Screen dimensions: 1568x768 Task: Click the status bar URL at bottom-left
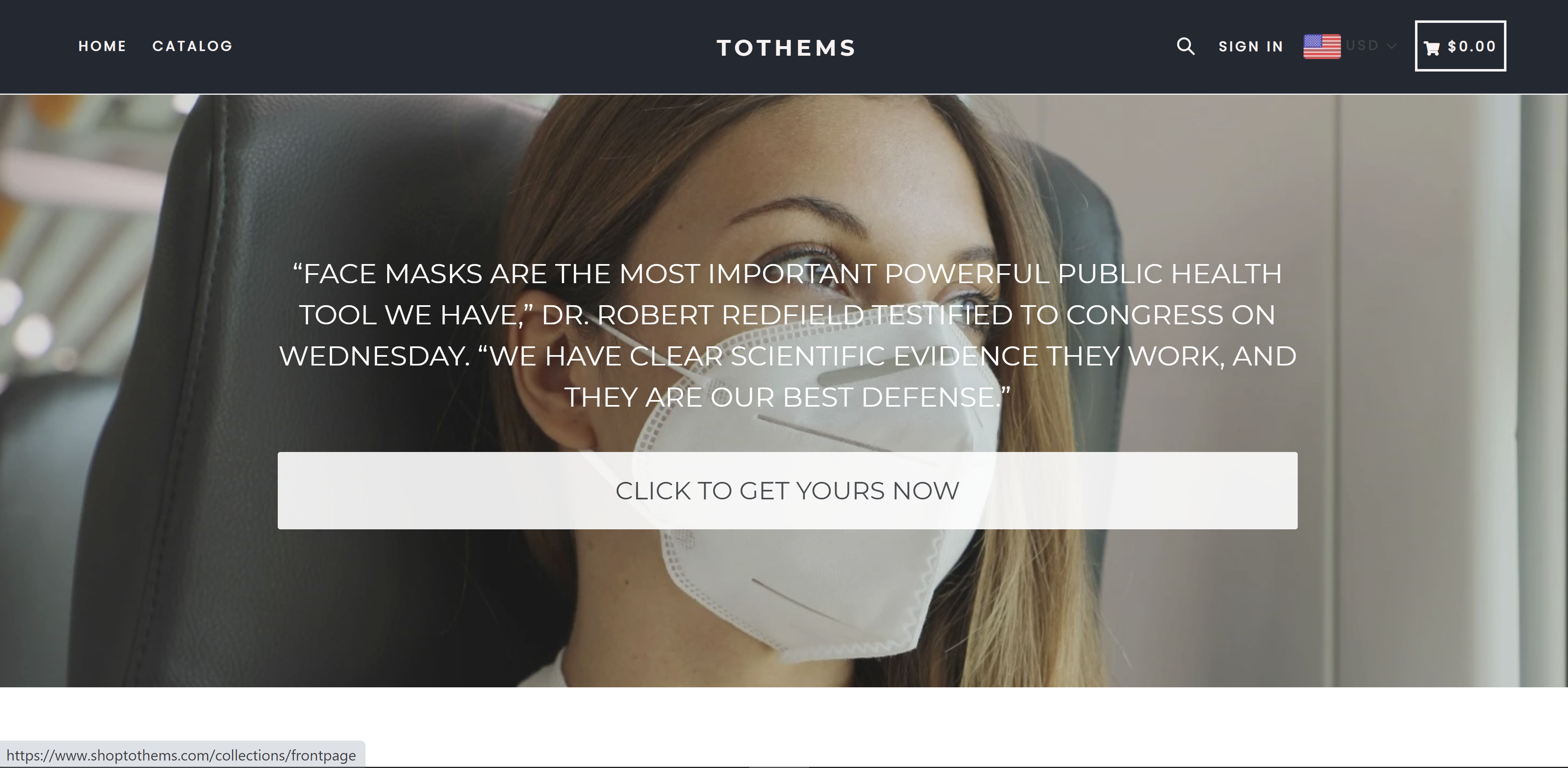pyautogui.click(x=181, y=755)
